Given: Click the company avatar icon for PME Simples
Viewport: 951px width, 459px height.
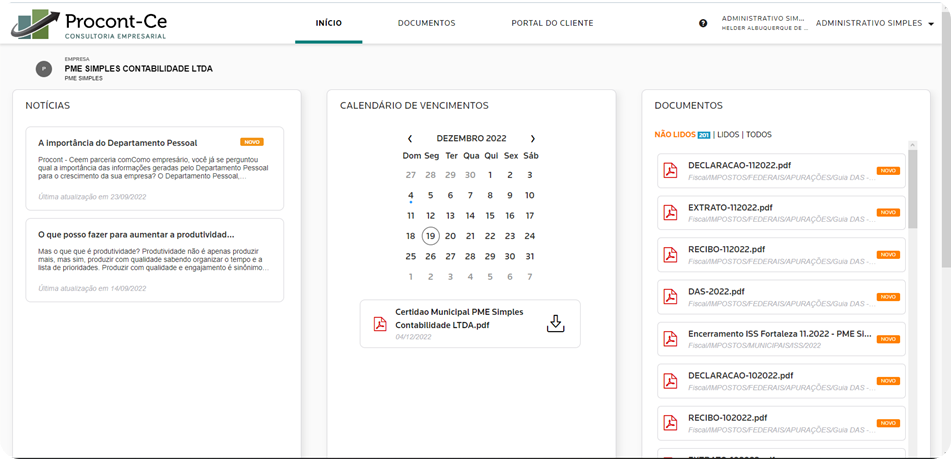Looking at the screenshot, I should (43, 69).
